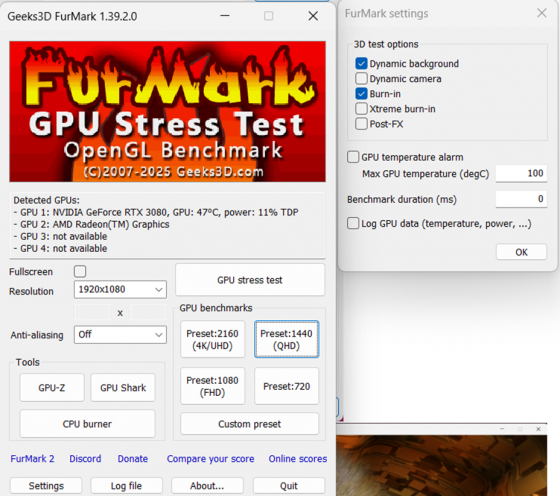Click the FurMark GPU Stress Test banner
The width and height of the screenshot is (560, 496).
168,111
